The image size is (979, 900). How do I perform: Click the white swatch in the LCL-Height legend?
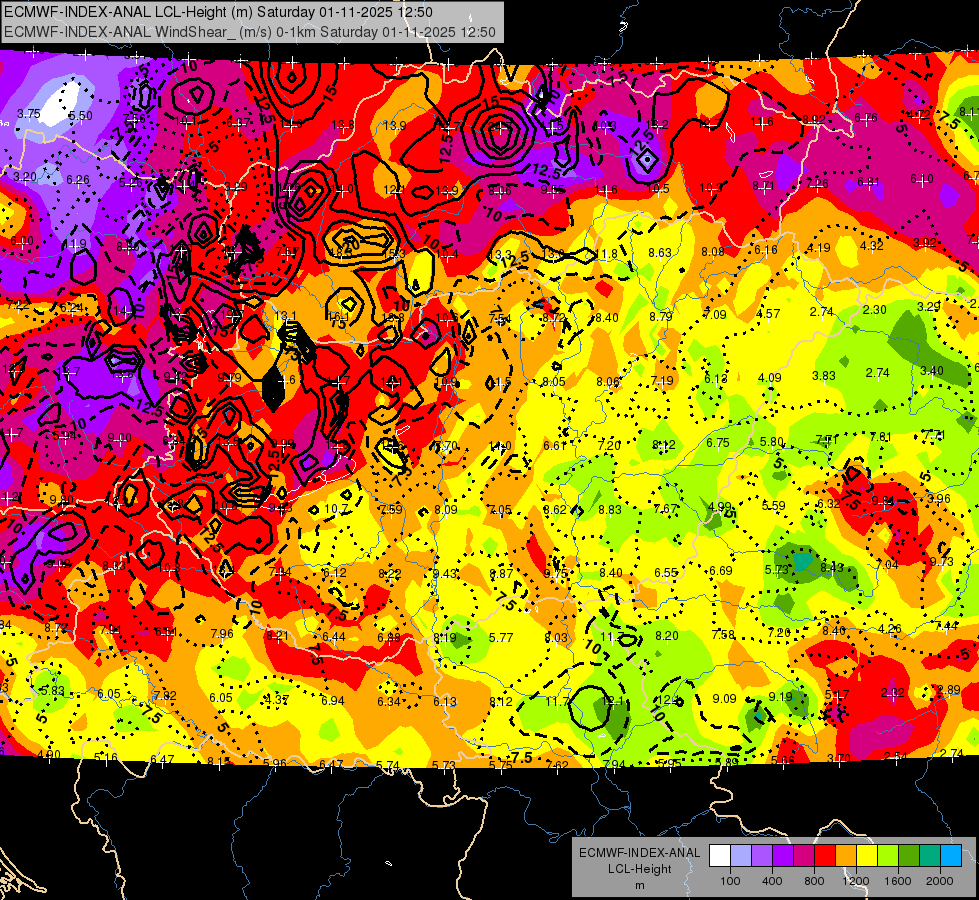tap(720, 856)
